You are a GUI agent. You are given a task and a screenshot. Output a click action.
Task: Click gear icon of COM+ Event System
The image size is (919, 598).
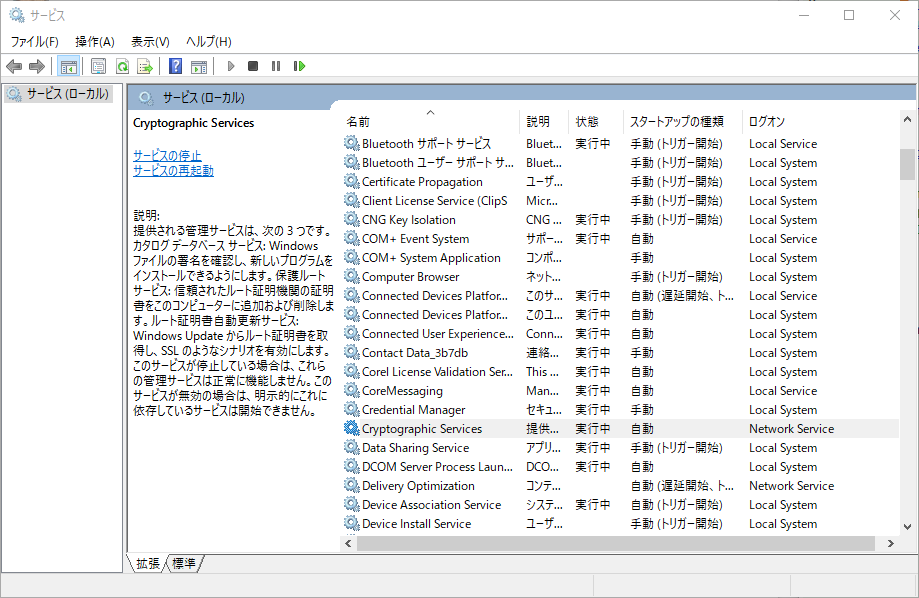coord(352,238)
